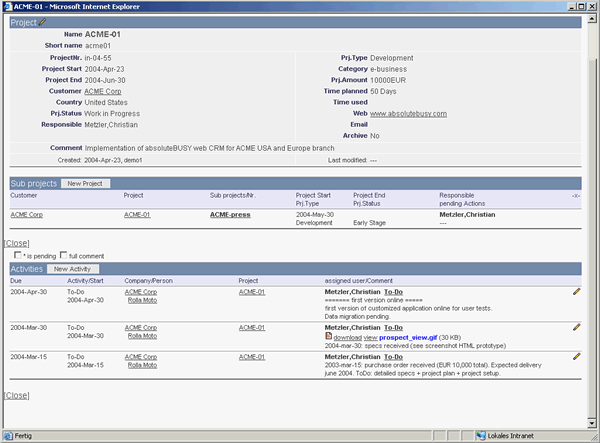600x443 pixels.
Task: Click the -x- column header in Sub projects
Action: (x=575, y=195)
